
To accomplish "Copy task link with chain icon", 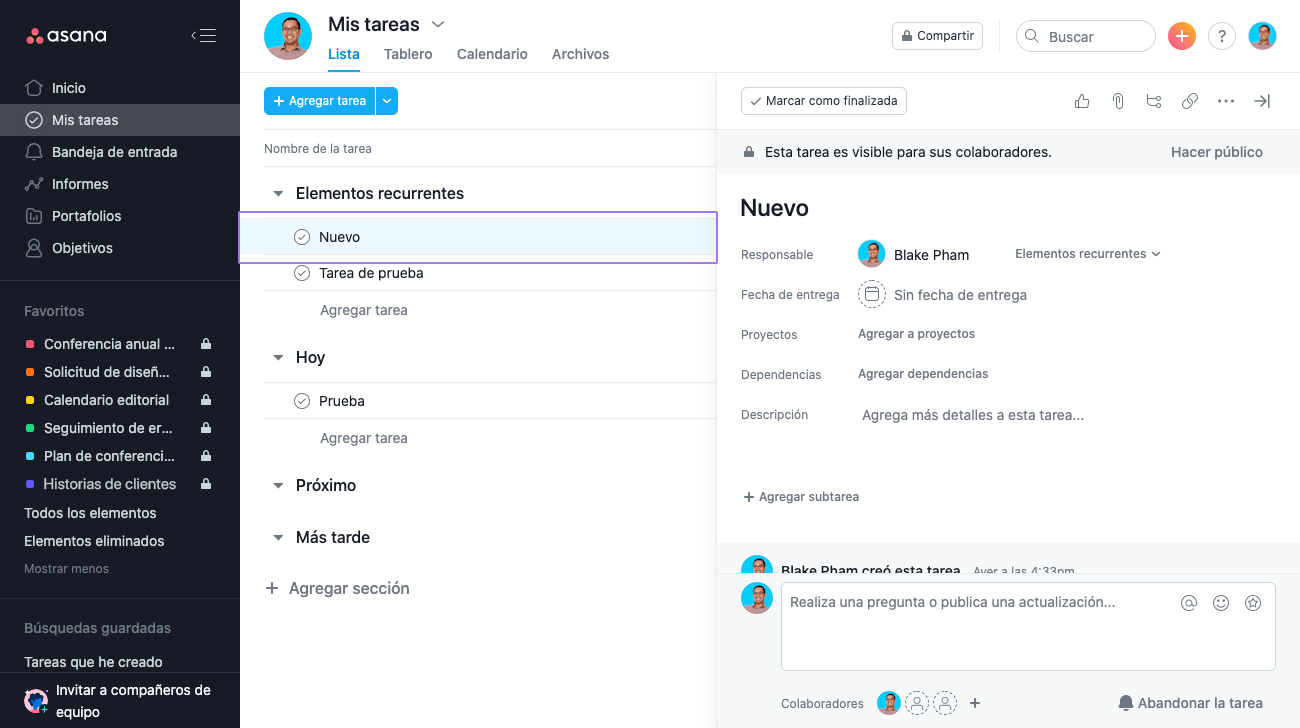I will click(1190, 101).
